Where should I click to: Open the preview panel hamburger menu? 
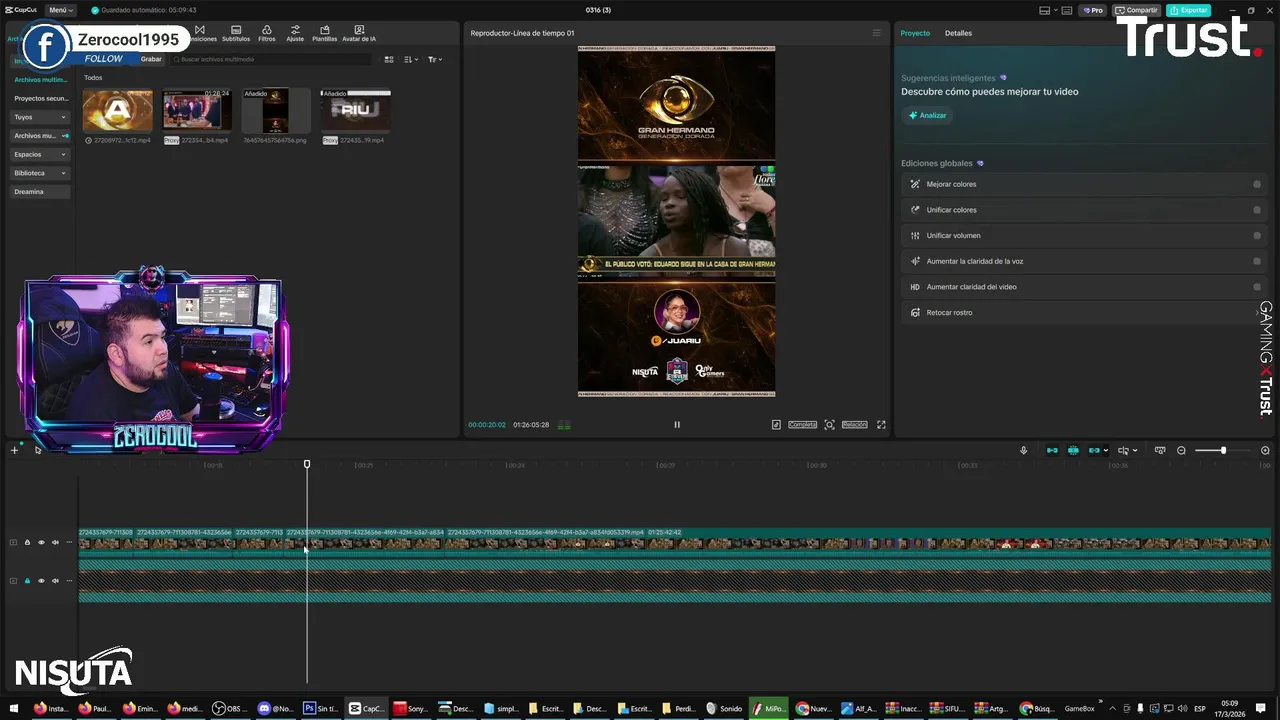(x=877, y=33)
